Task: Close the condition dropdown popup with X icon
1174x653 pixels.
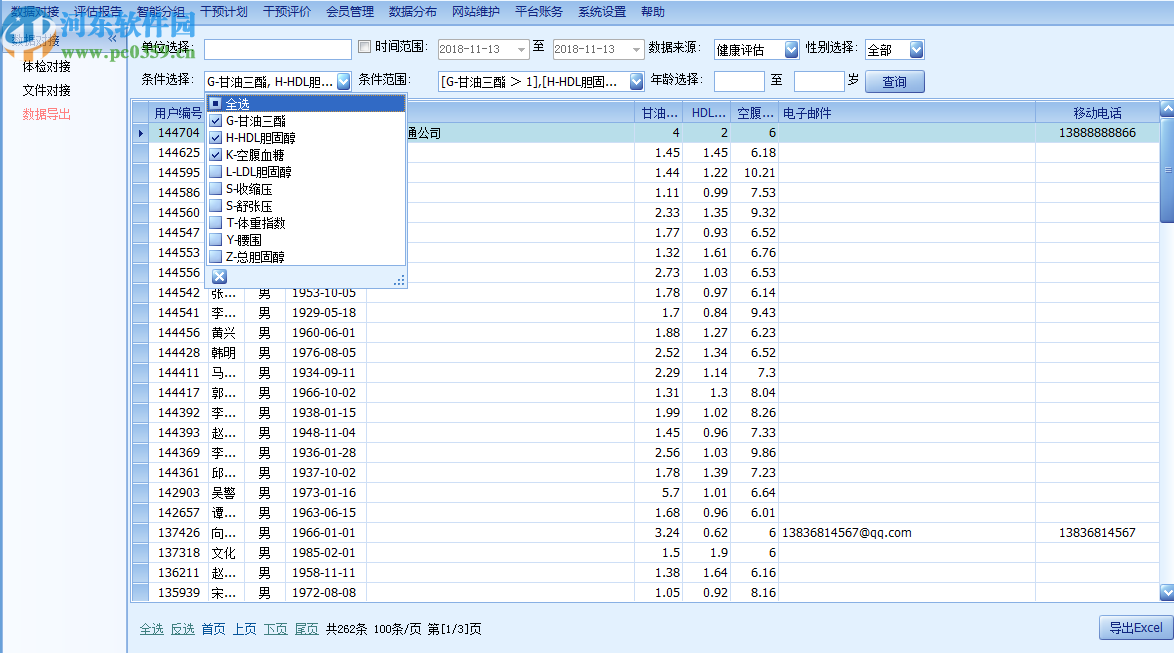Action: point(220,277)
